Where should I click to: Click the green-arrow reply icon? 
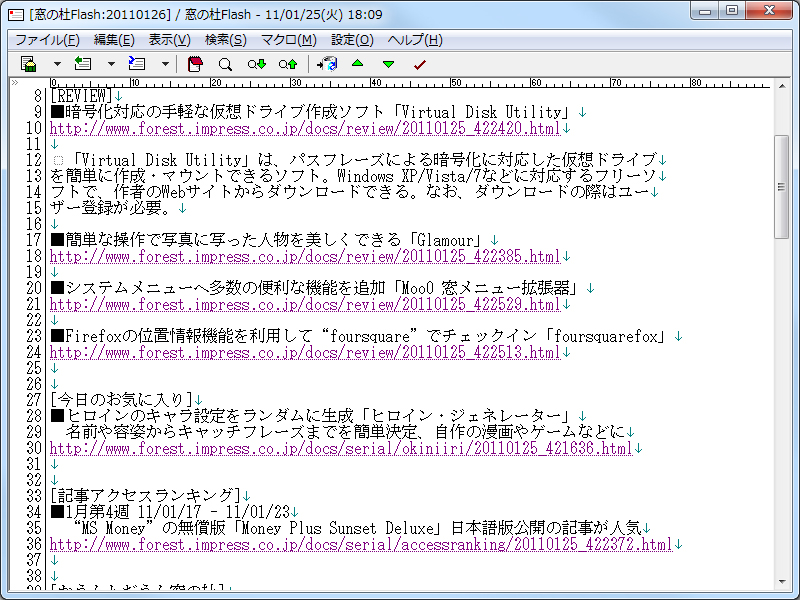[83, 64]
